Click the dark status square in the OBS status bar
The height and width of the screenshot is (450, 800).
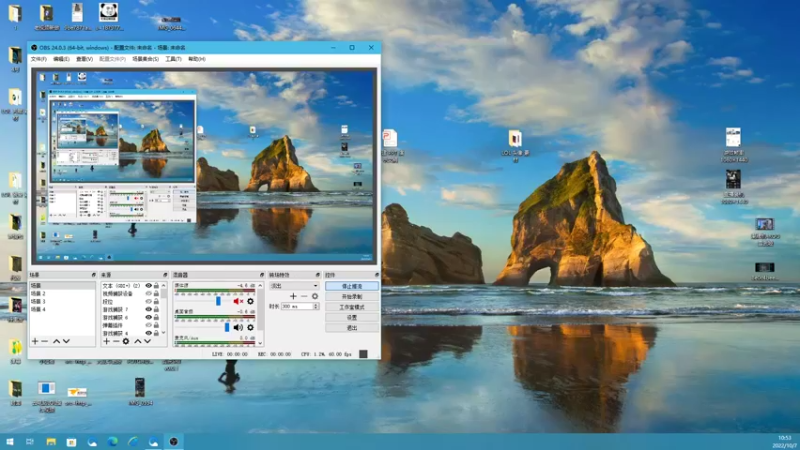(x=363, y=354)
